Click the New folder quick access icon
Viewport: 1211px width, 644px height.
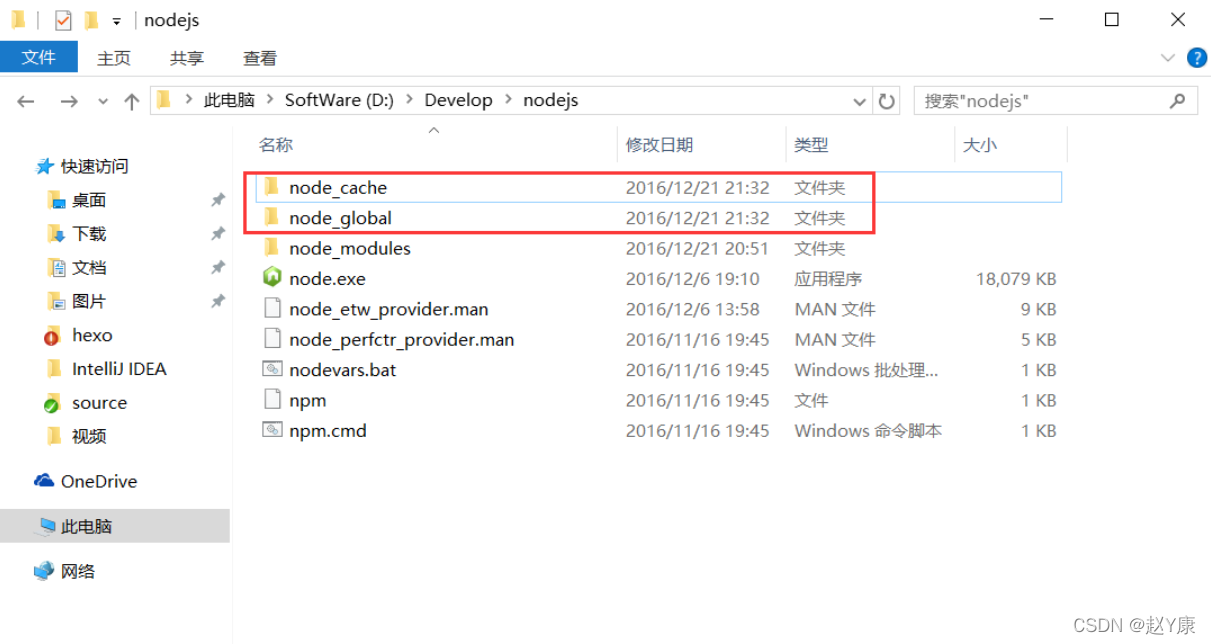[x=91, y=20]
